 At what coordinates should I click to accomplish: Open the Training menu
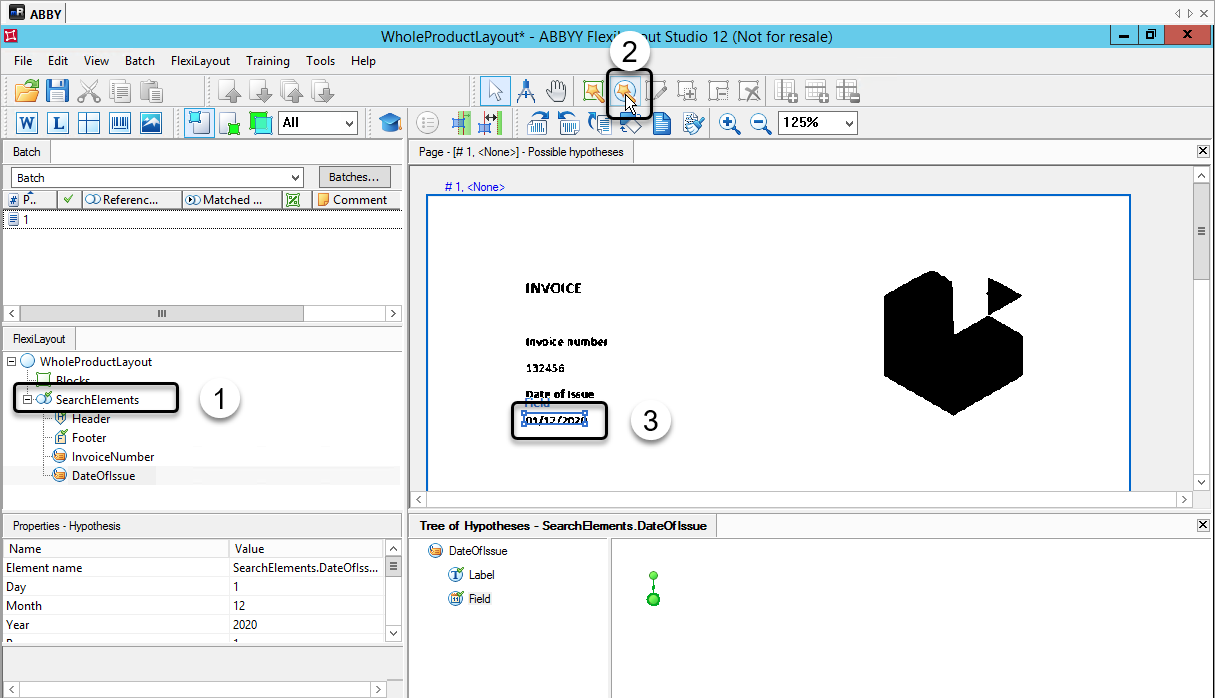[268, 61]
